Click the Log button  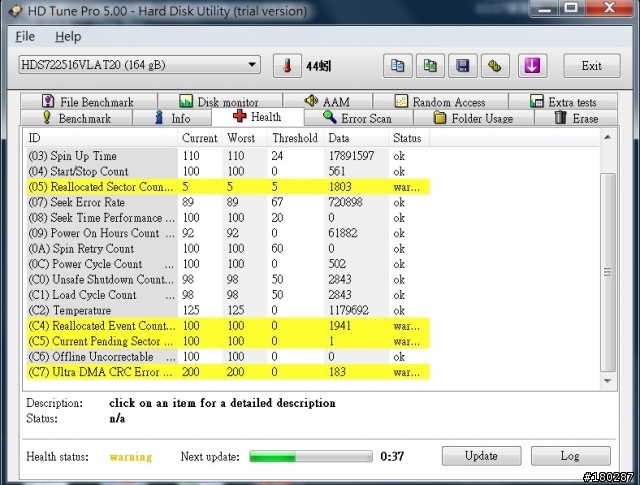tap(570, 456)
